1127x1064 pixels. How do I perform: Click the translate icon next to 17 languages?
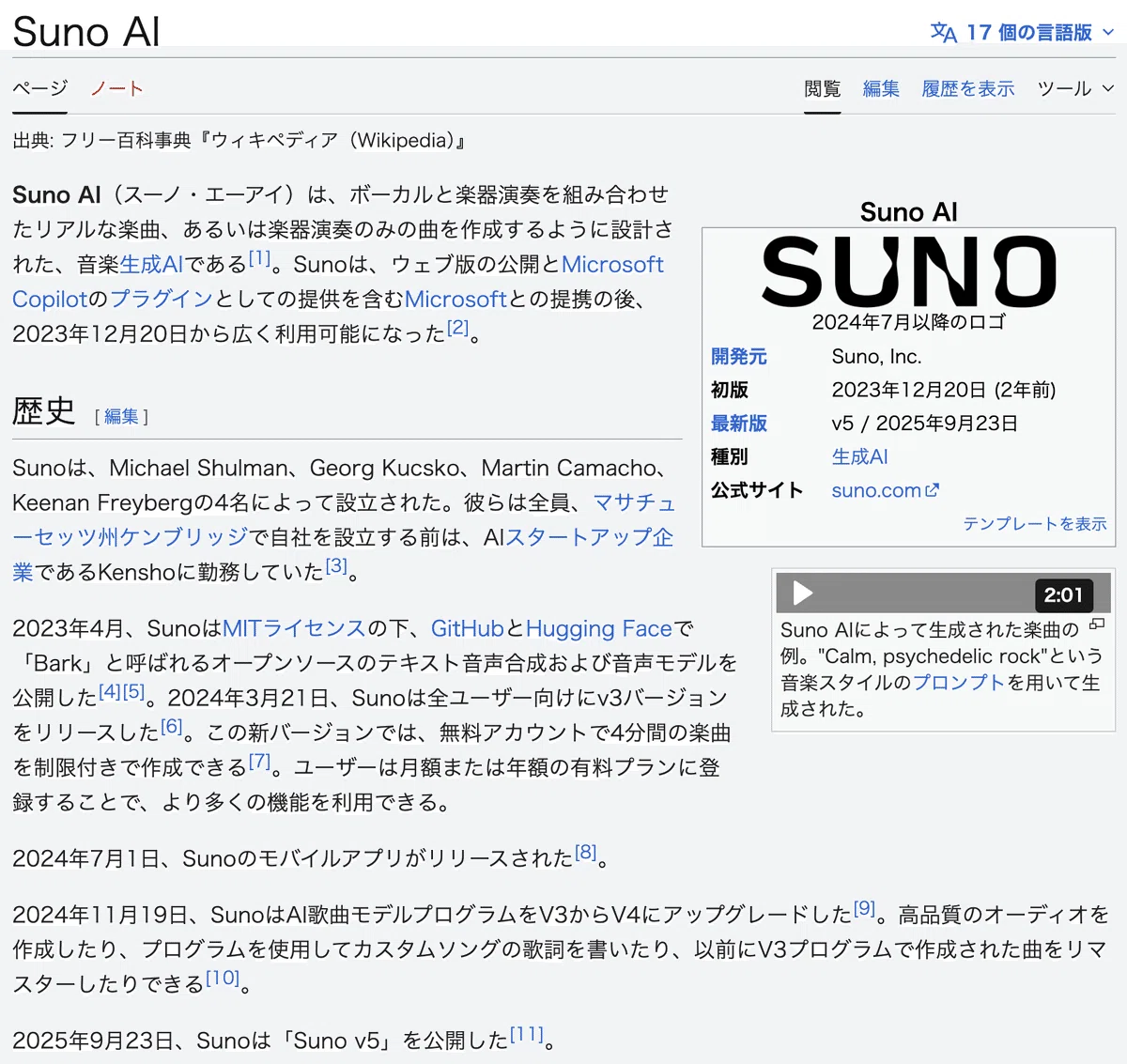pyautogui.click(x=943, y=32)
